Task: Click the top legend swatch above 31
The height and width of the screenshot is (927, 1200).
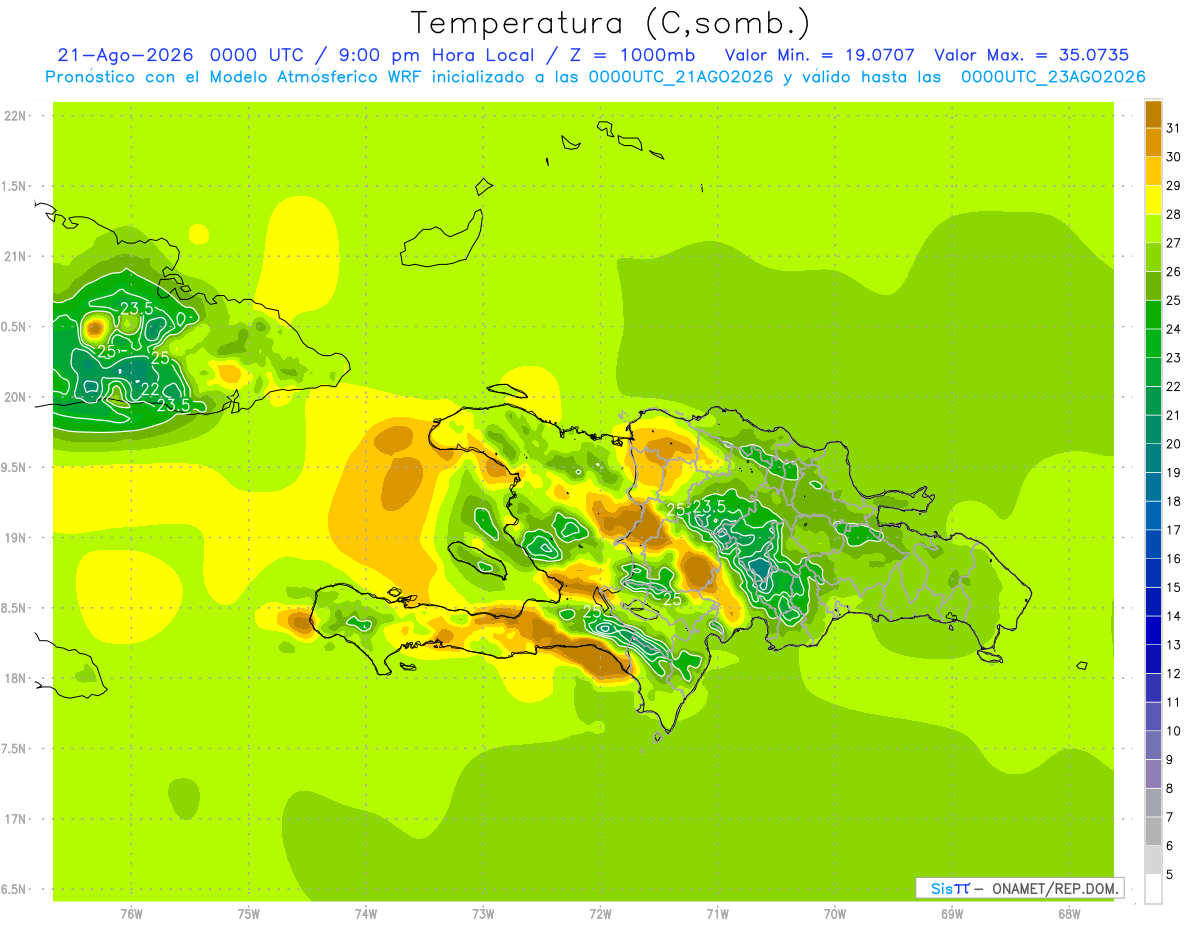Action: [1153, 114]
